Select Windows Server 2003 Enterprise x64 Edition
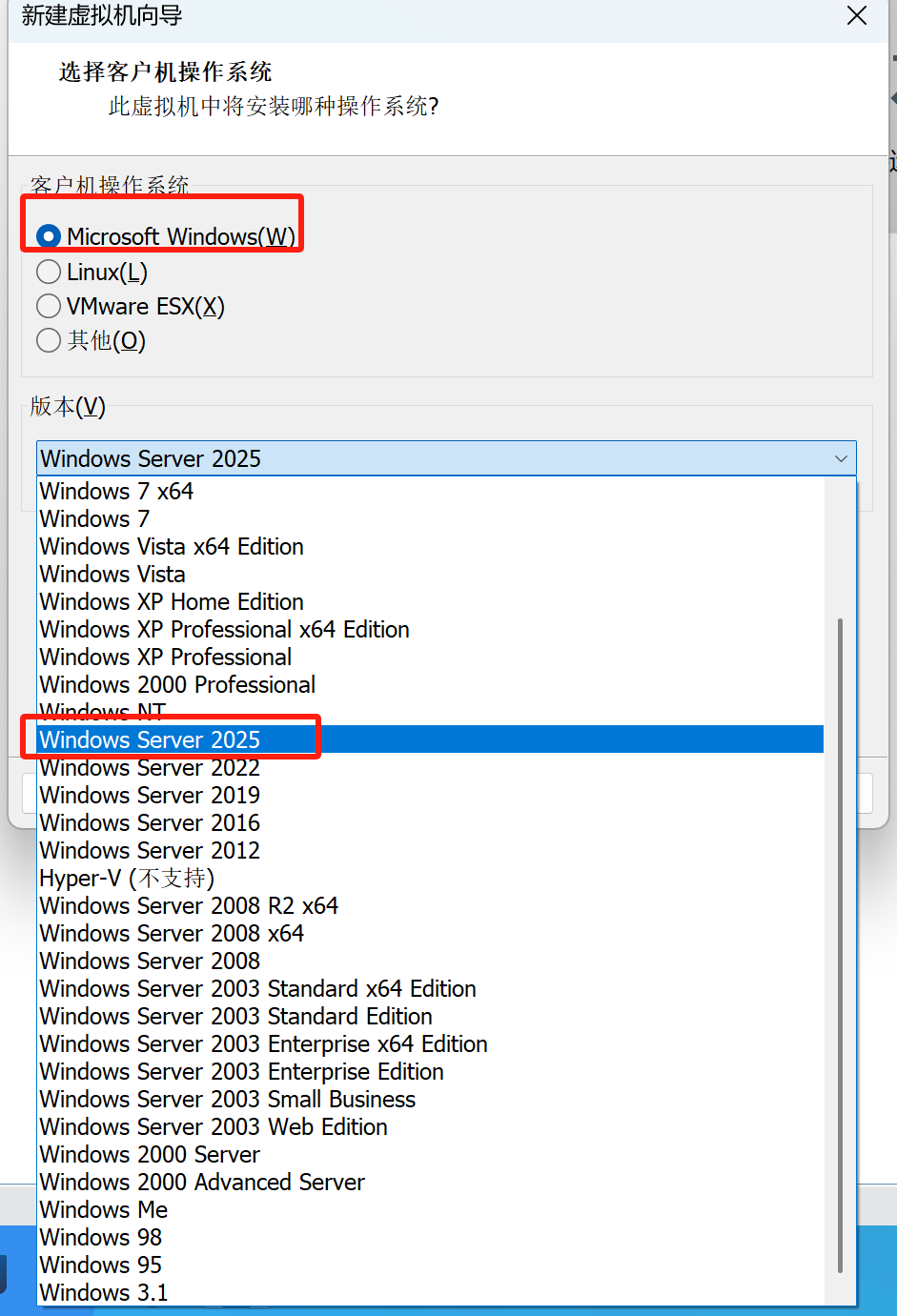897x1316 pixels. [431, 1043]
